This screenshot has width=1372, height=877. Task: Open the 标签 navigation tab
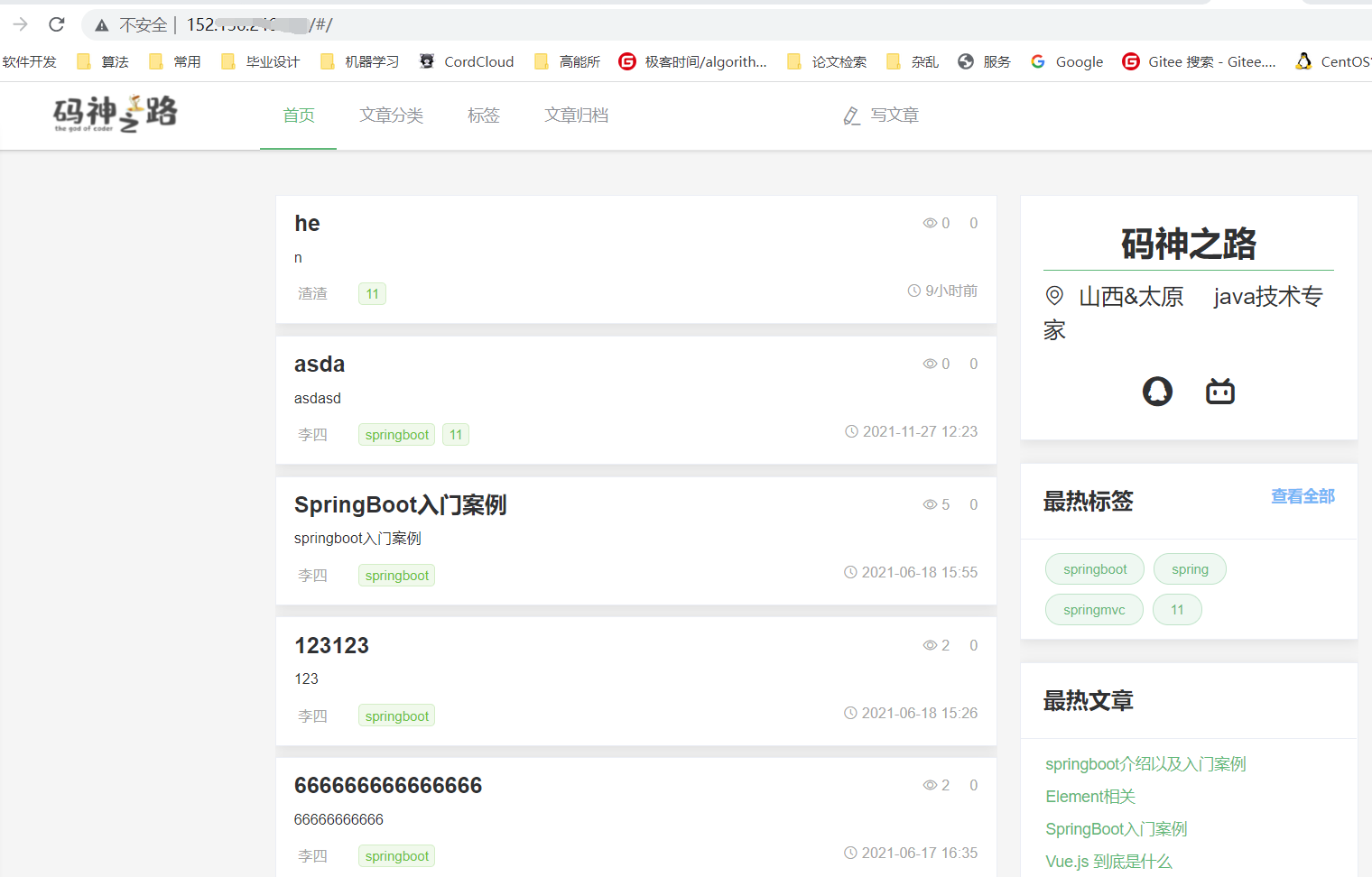tap(484, 115)
